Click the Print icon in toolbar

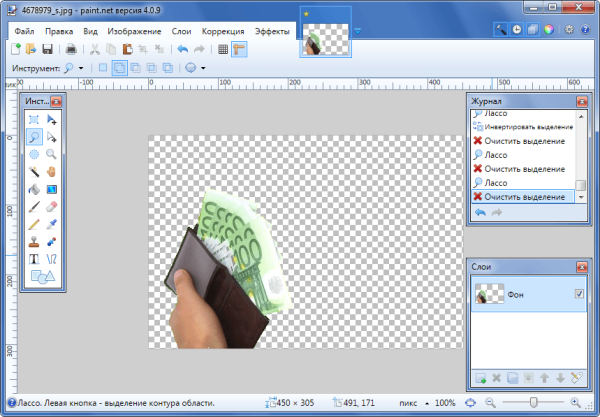pyautogui.click(x=69, y=48)
